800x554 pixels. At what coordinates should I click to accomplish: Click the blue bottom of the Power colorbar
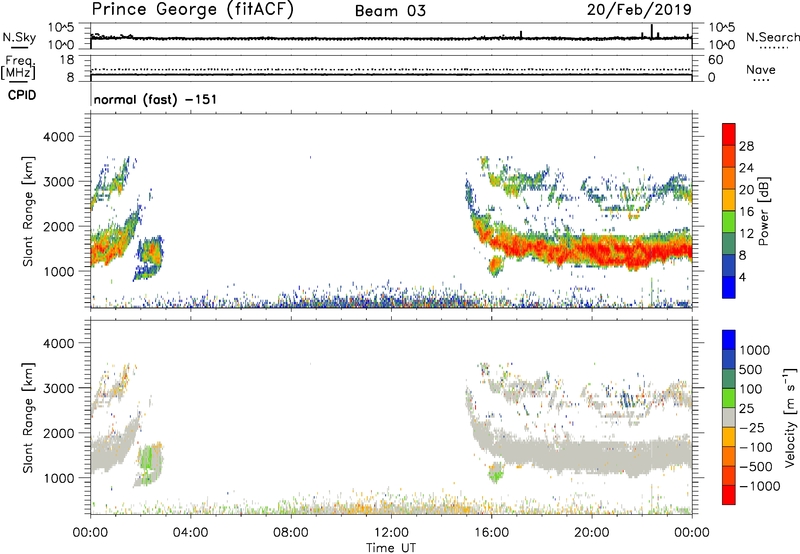click(x=729, y=287)
